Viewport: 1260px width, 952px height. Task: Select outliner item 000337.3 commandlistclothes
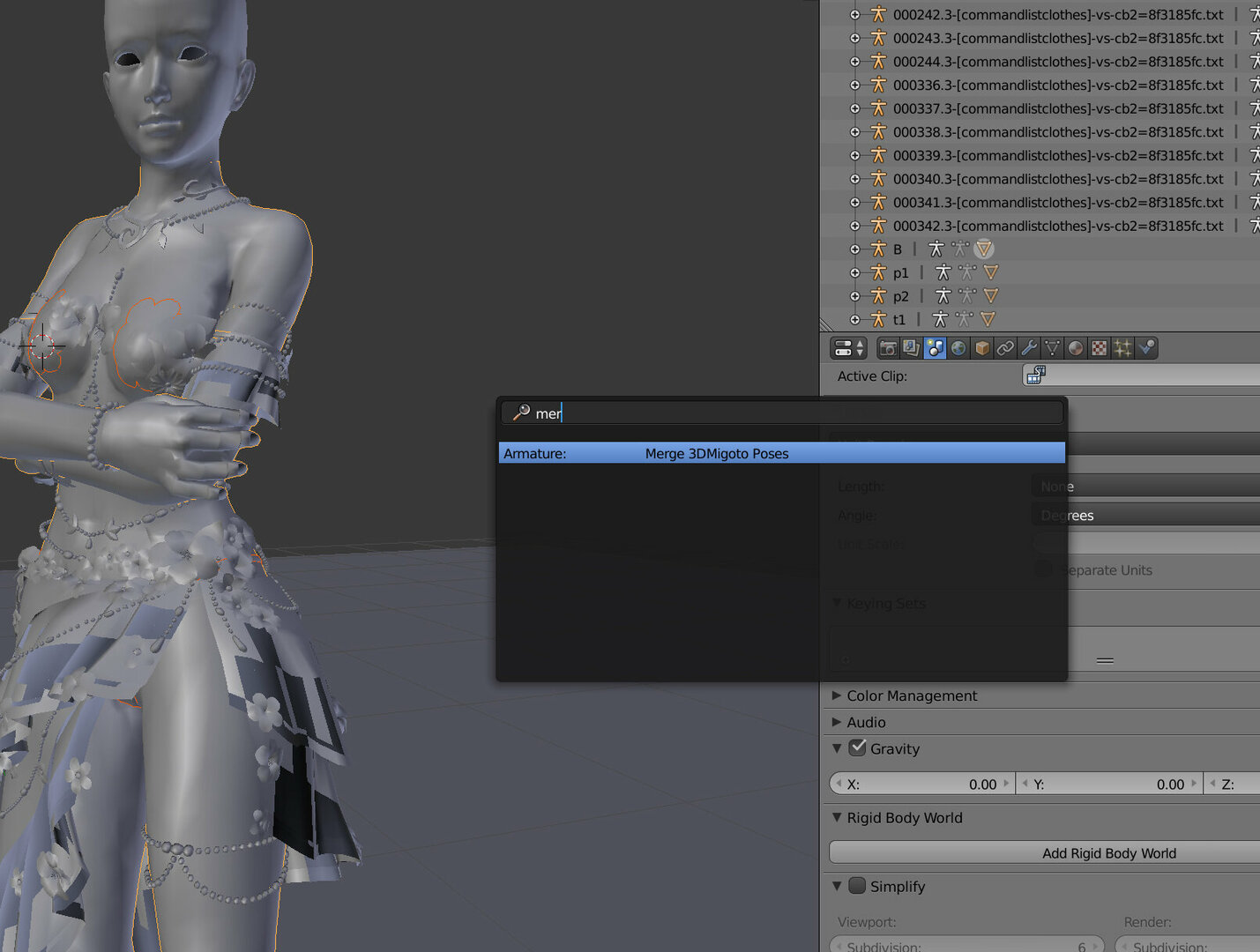(1058, 108)
